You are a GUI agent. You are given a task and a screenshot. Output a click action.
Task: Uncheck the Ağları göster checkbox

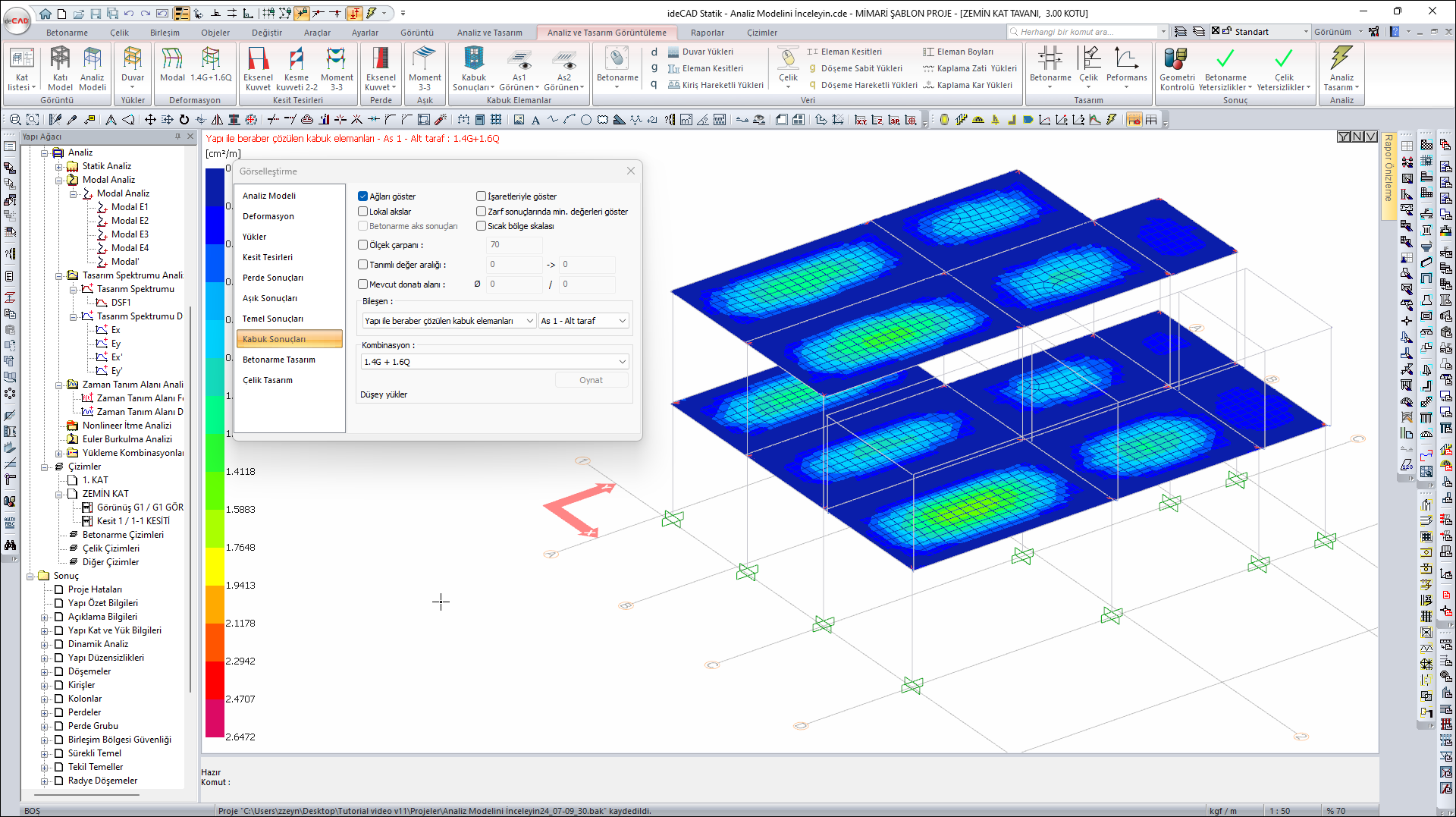tap(363, 196)
